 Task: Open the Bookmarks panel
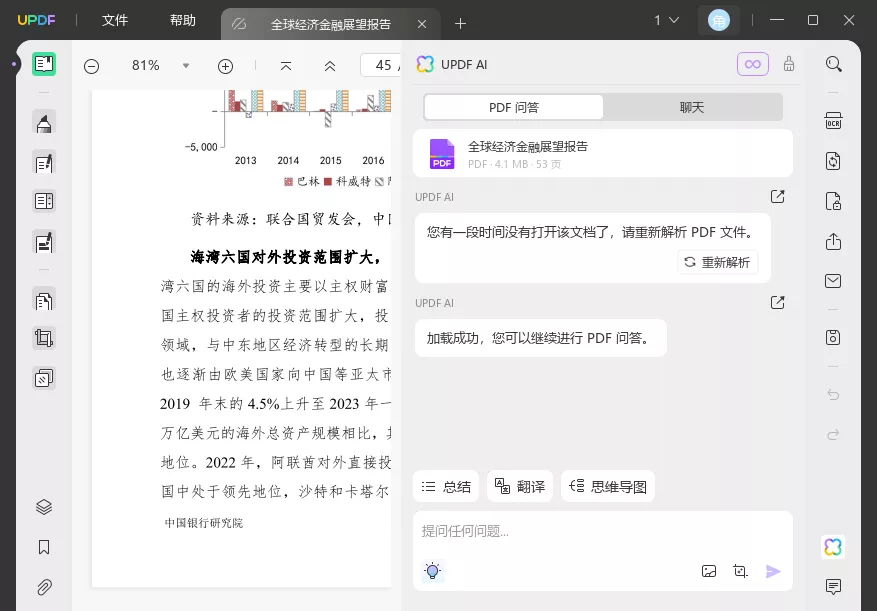pyautogui.click(x=44, y=547)
